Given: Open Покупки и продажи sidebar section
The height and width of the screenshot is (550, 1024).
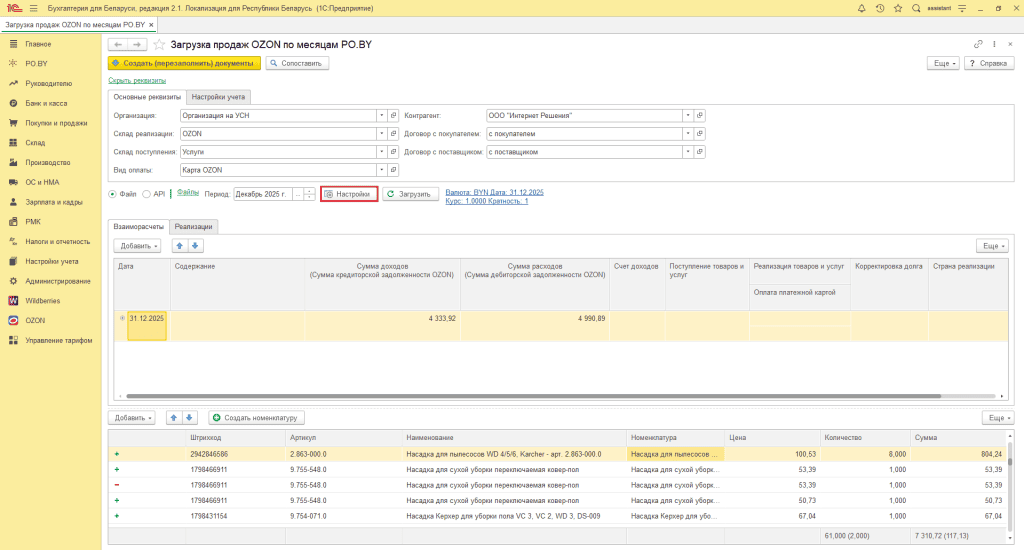Looking at the screenshot, I should 56,123.
